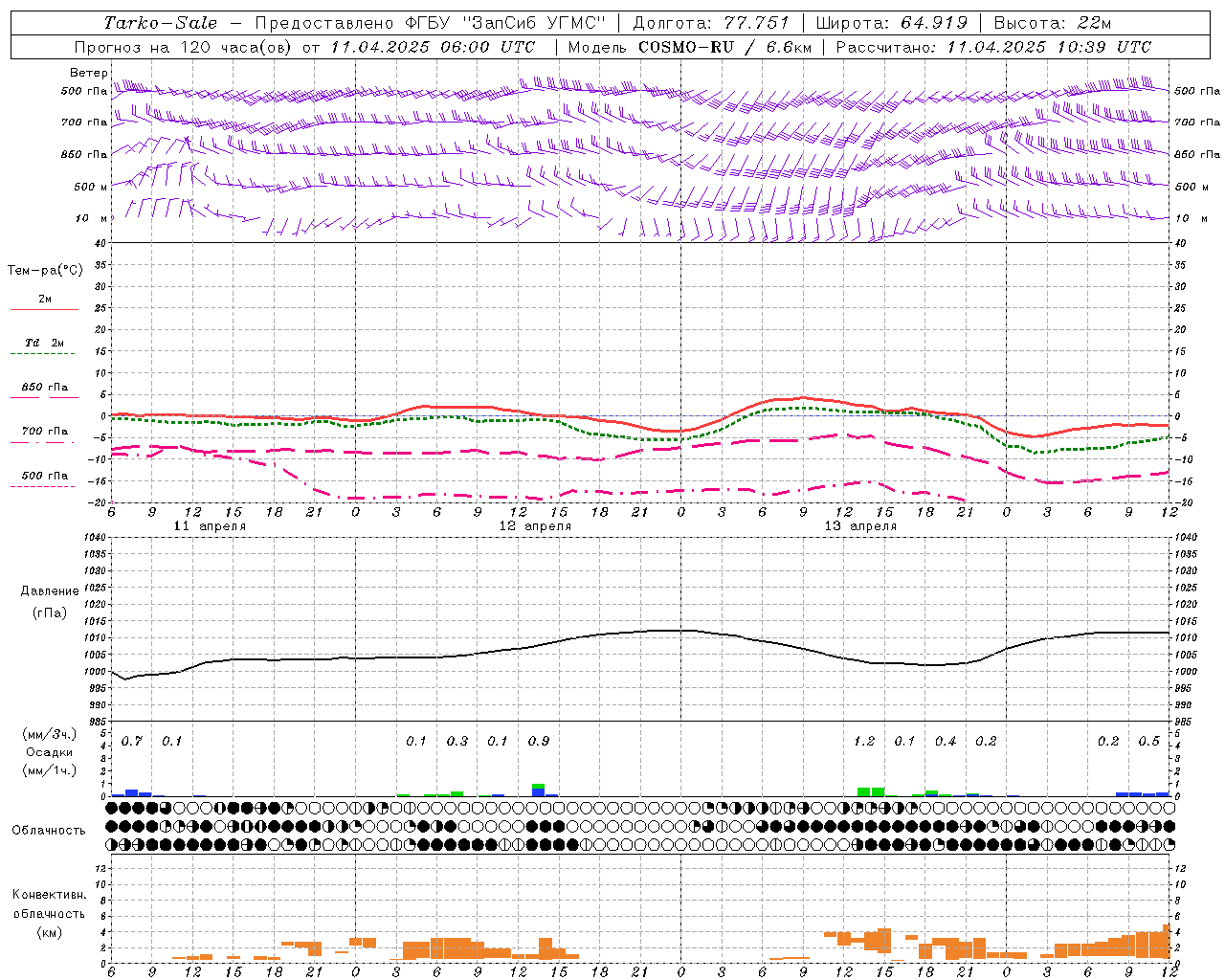Click the "(км)" convective cloud unit label
1225x980 pixels.
(50, 933)
